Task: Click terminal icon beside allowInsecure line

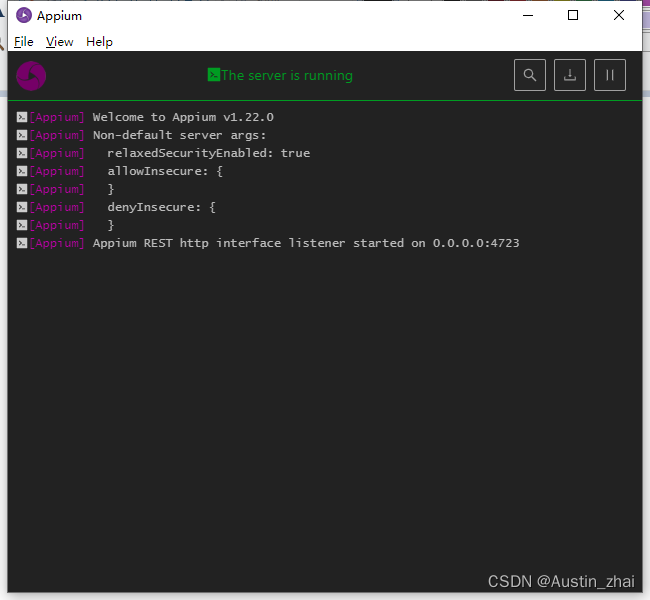Action: [22, 171]
